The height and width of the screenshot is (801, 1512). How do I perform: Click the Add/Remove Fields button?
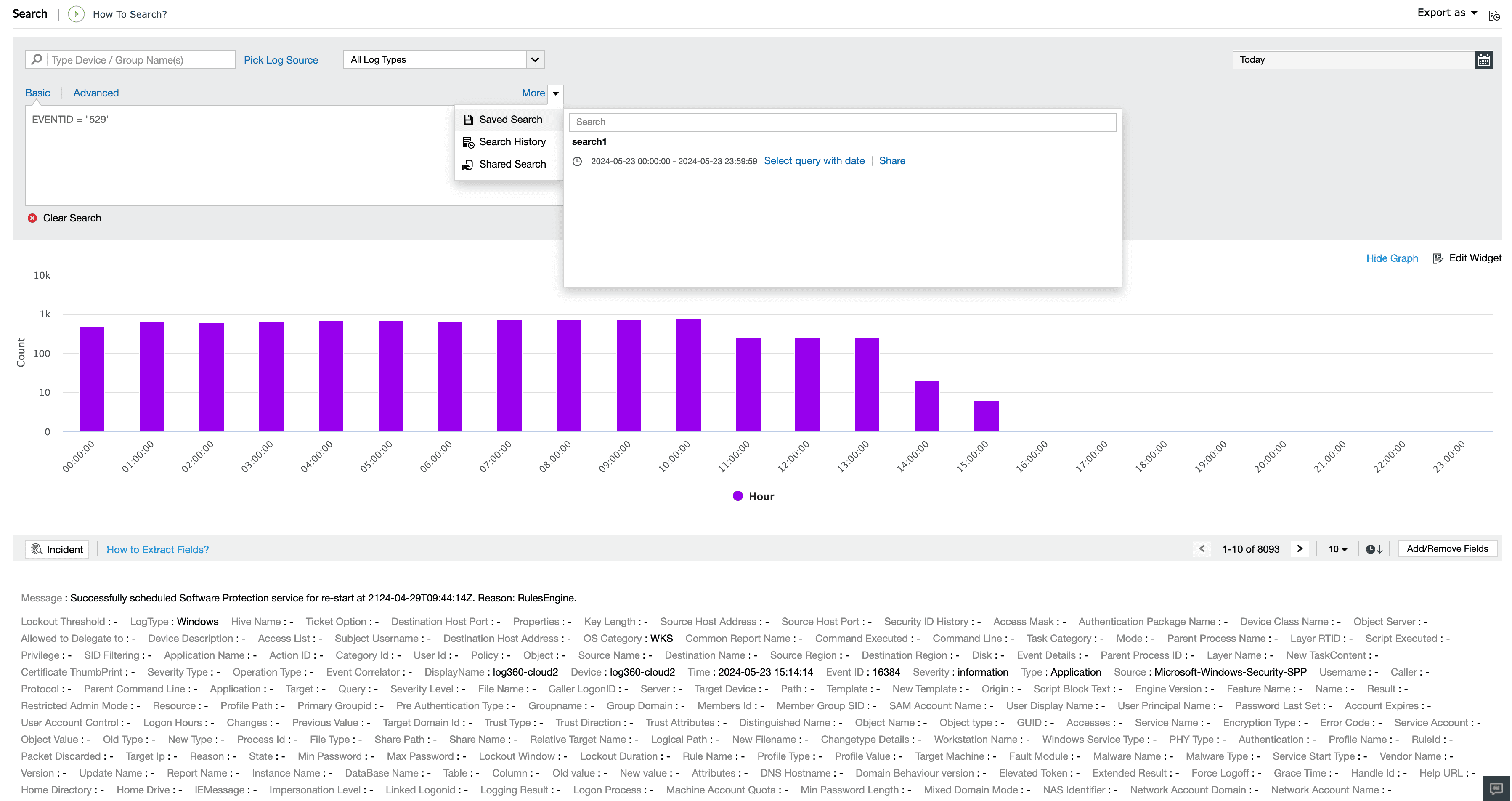pos(1448,548)
